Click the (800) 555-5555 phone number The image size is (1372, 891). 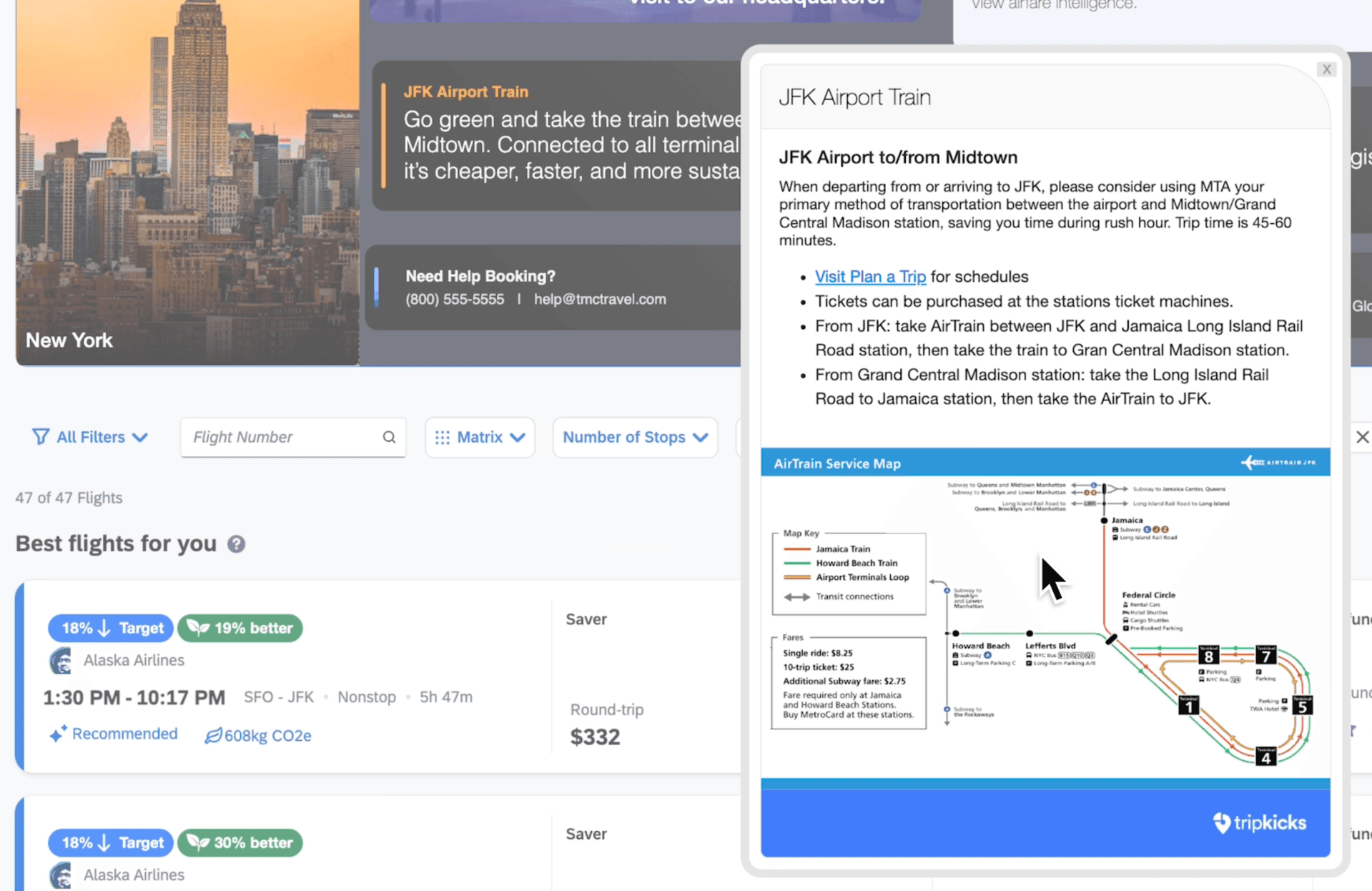point(455,300)
